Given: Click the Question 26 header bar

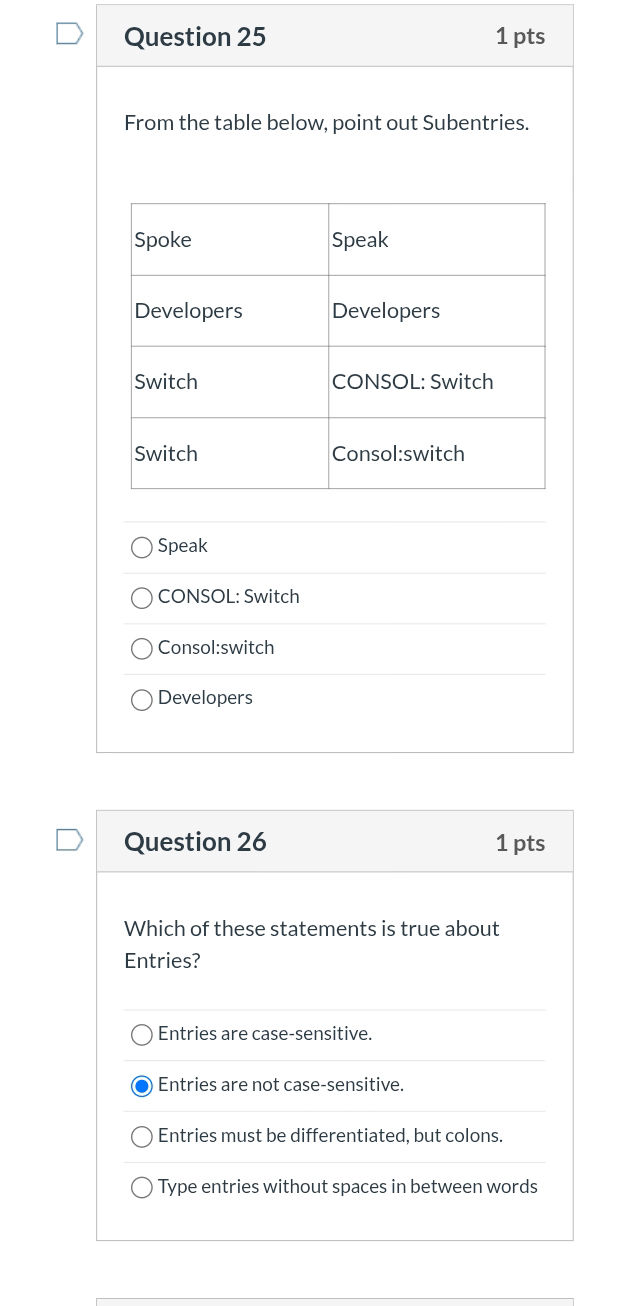Looking at the screenshot, I should [335, 841].
